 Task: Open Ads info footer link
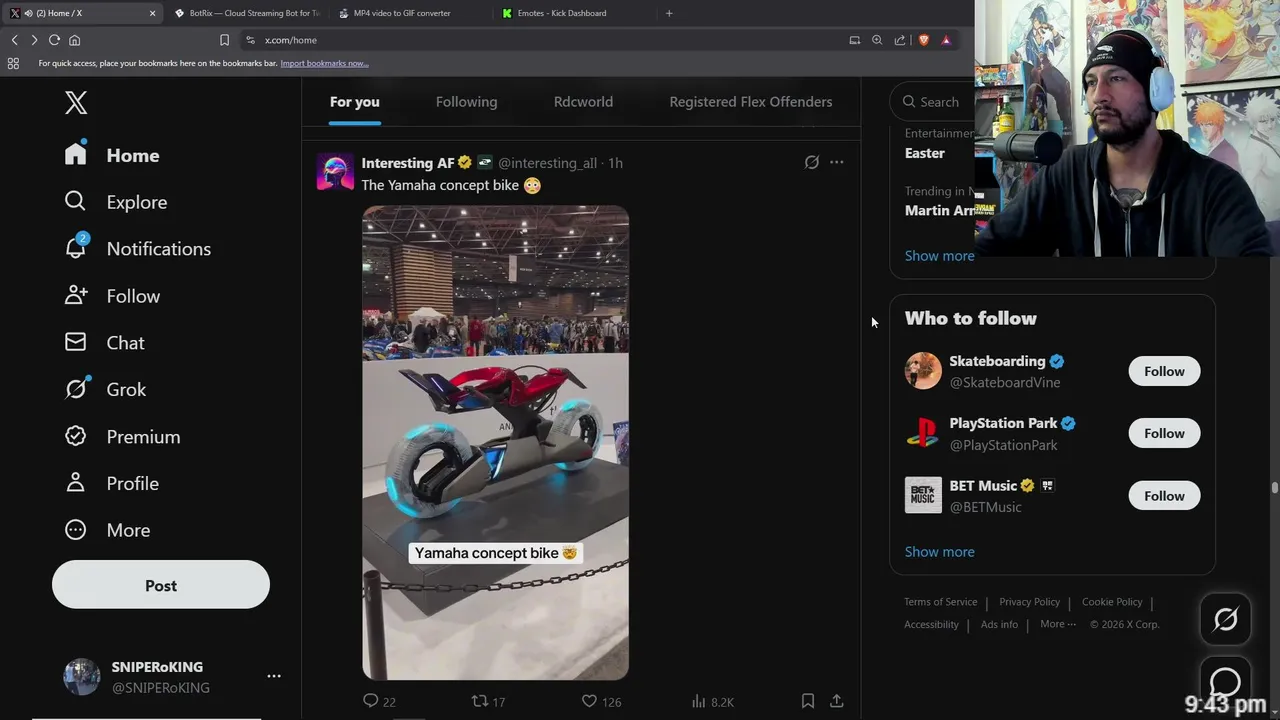point(999,624)
